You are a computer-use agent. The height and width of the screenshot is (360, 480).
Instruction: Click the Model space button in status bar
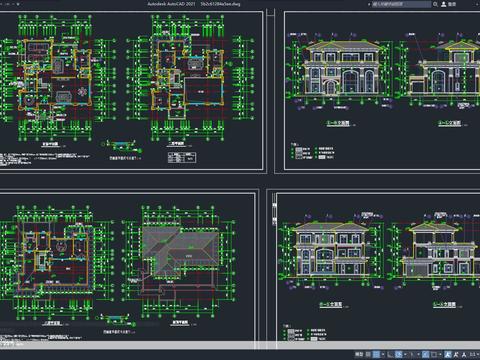[x=359, y=354]
